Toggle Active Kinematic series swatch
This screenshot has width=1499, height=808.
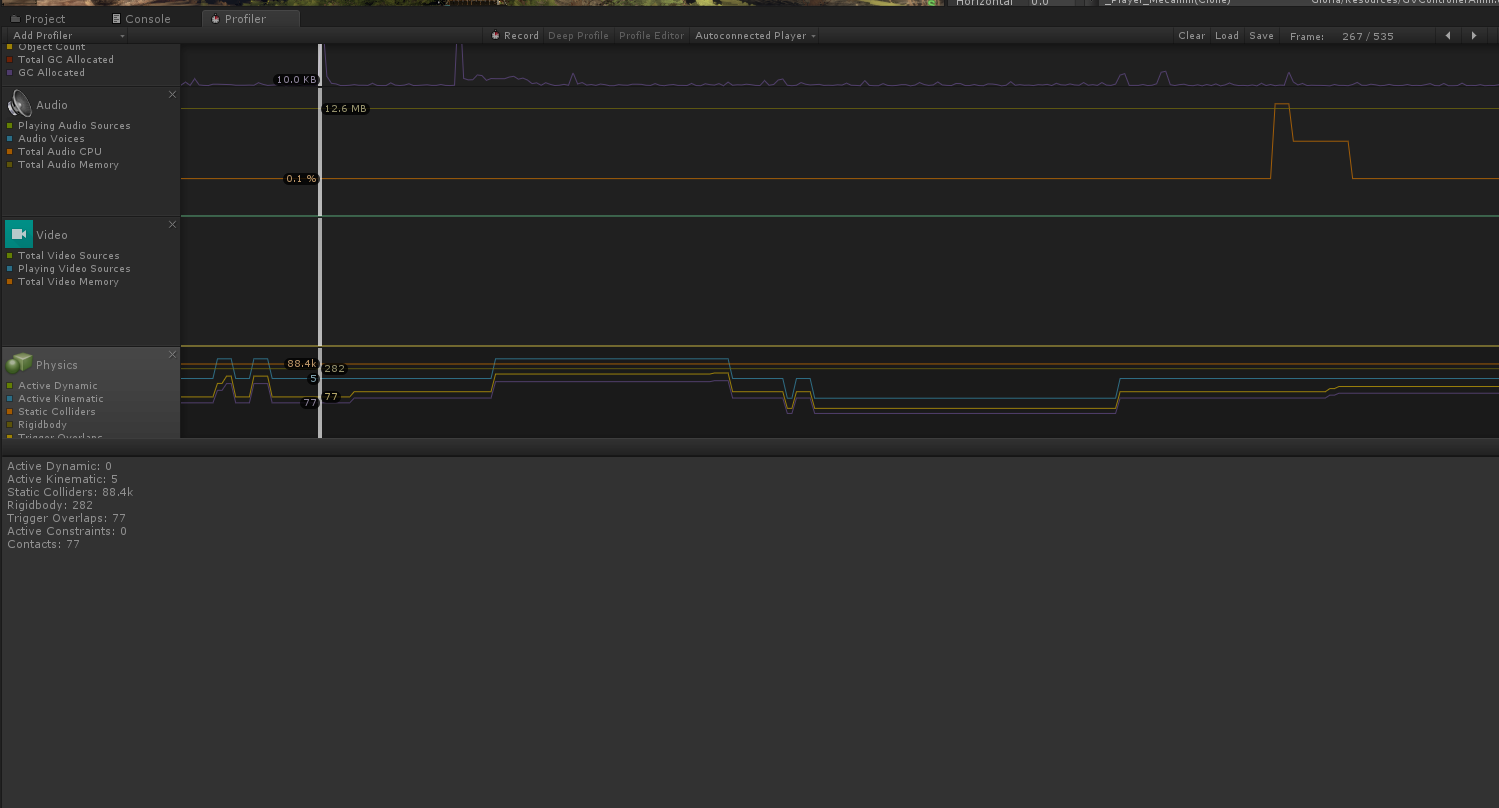pyautogui.click(x=10, y=399)
